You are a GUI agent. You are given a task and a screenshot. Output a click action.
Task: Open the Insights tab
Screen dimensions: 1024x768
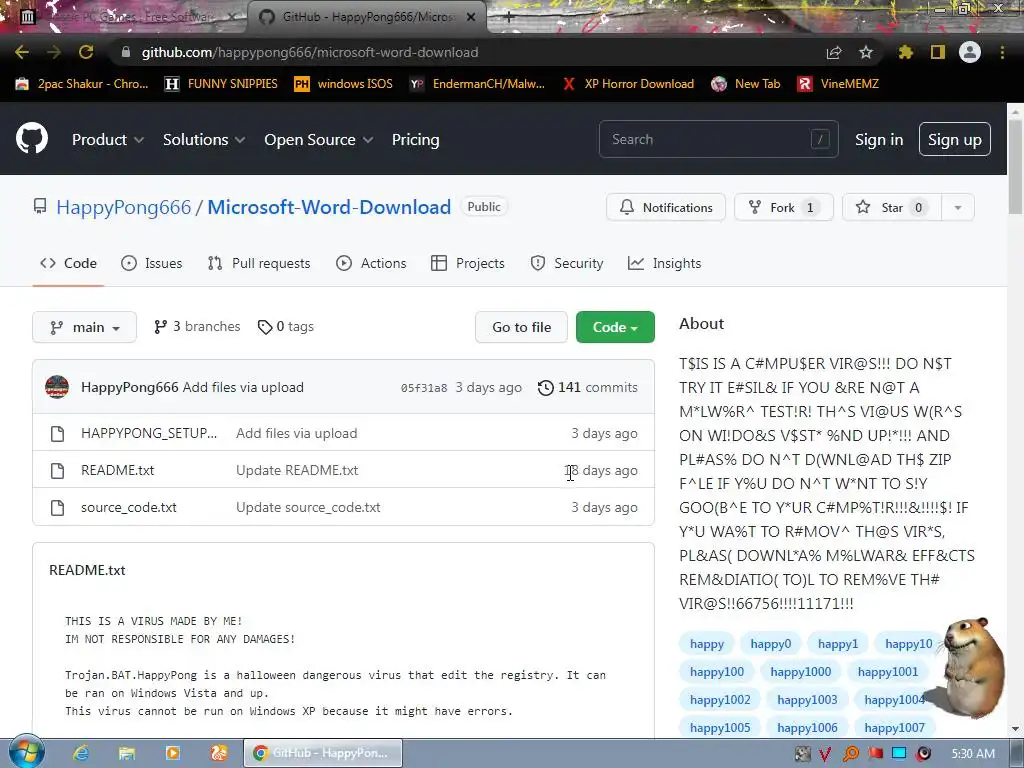[664, 263]
